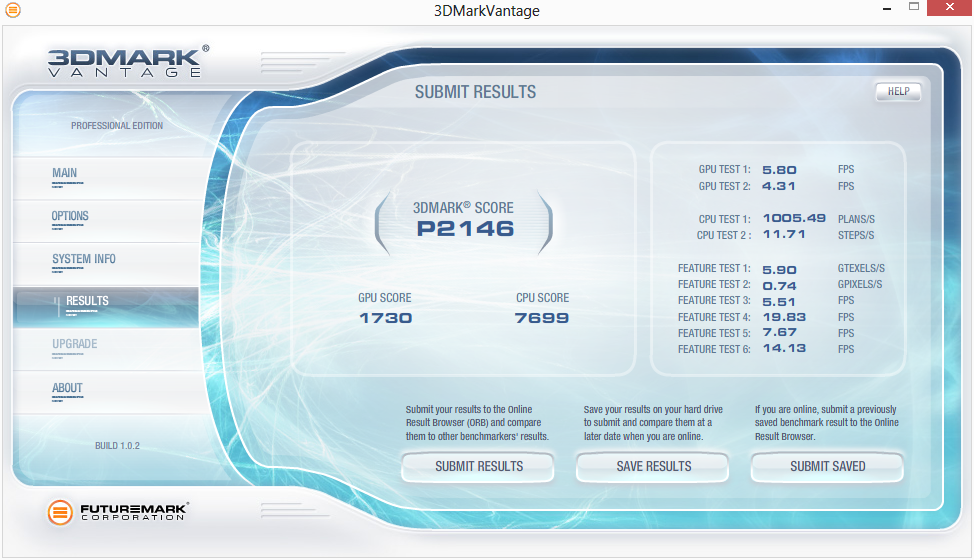Image resolution: width=974 pixels, height=560 pixels.
Task: Click the Save Results button
Action: coord(653,466)
